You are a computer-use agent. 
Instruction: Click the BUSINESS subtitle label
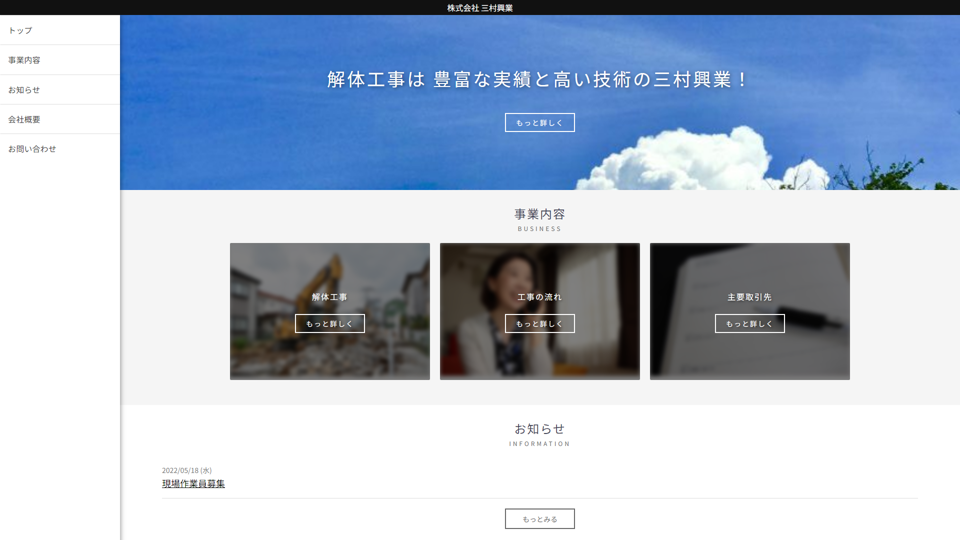(x=540, y=229)
